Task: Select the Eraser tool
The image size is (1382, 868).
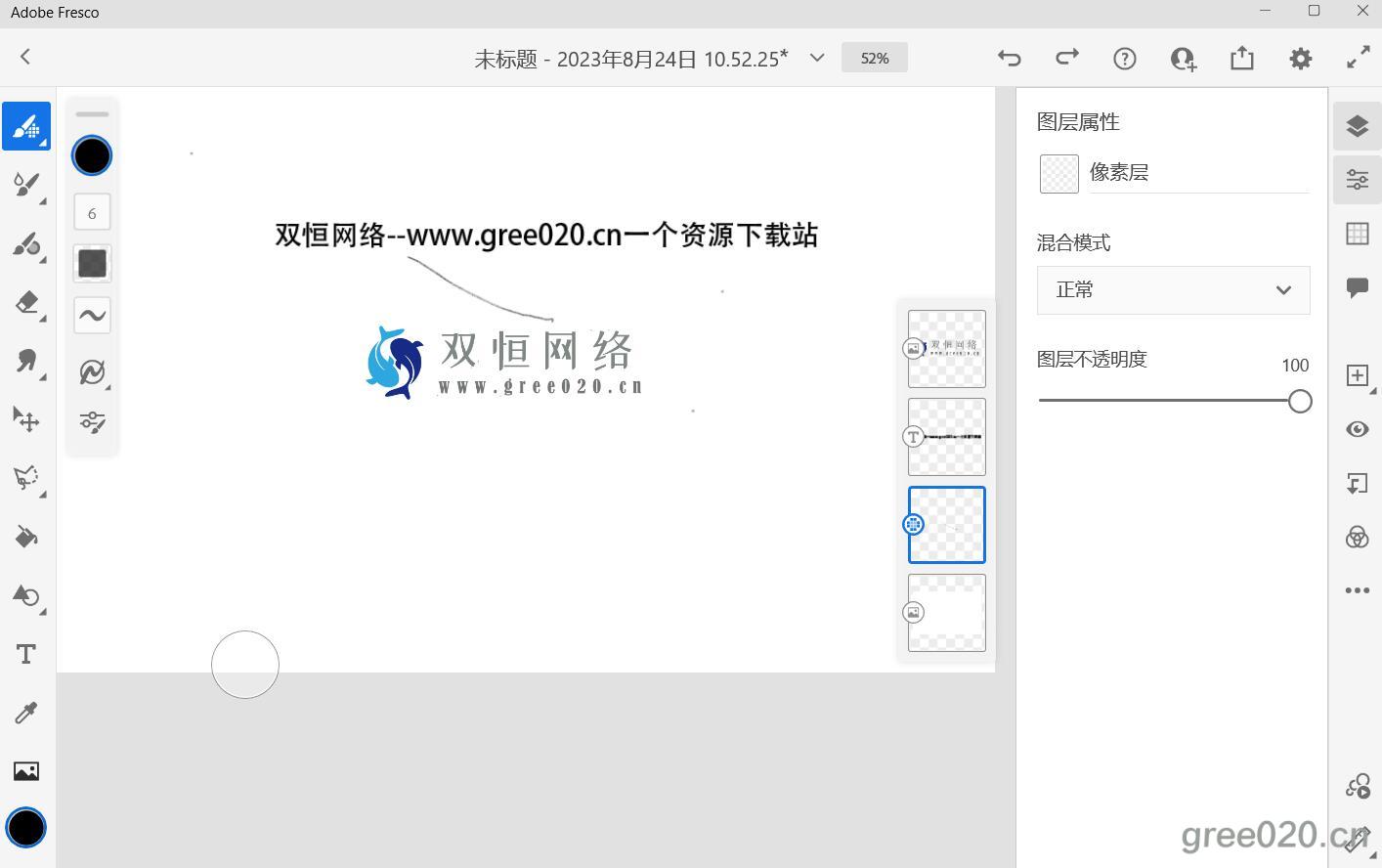Action: [x=26, y=302]
